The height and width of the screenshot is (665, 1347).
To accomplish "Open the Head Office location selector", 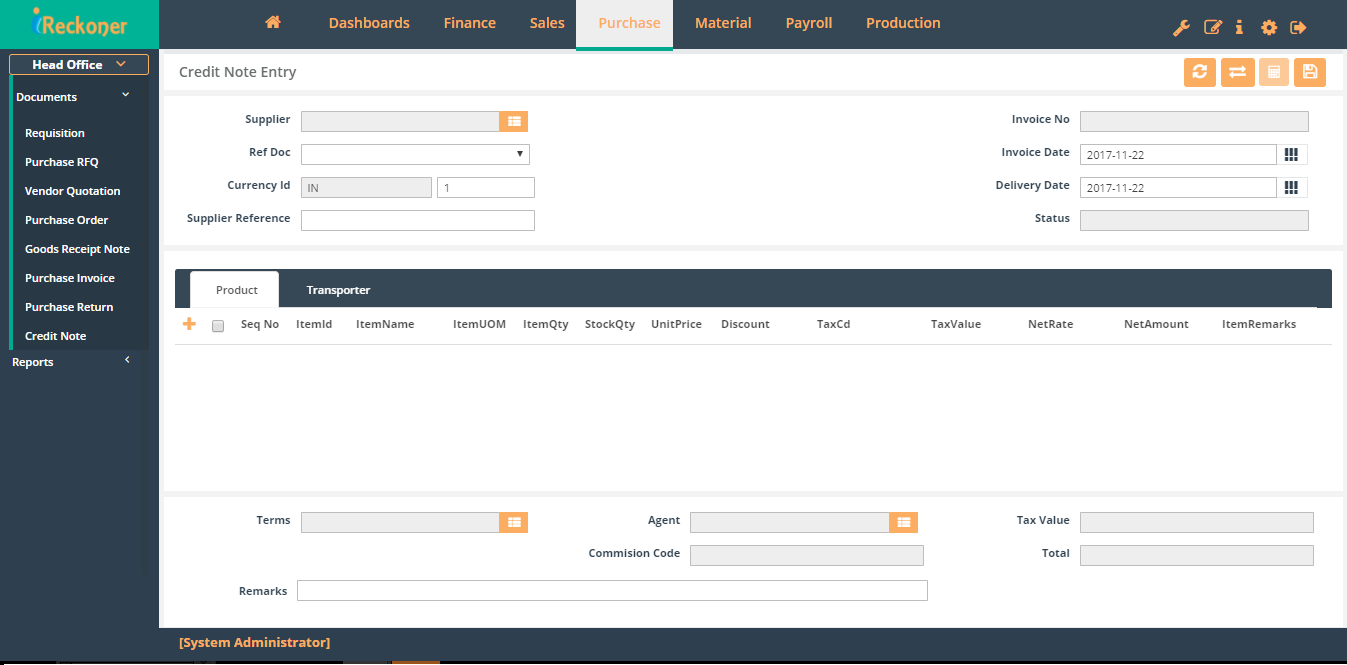I will click(78, 64).
